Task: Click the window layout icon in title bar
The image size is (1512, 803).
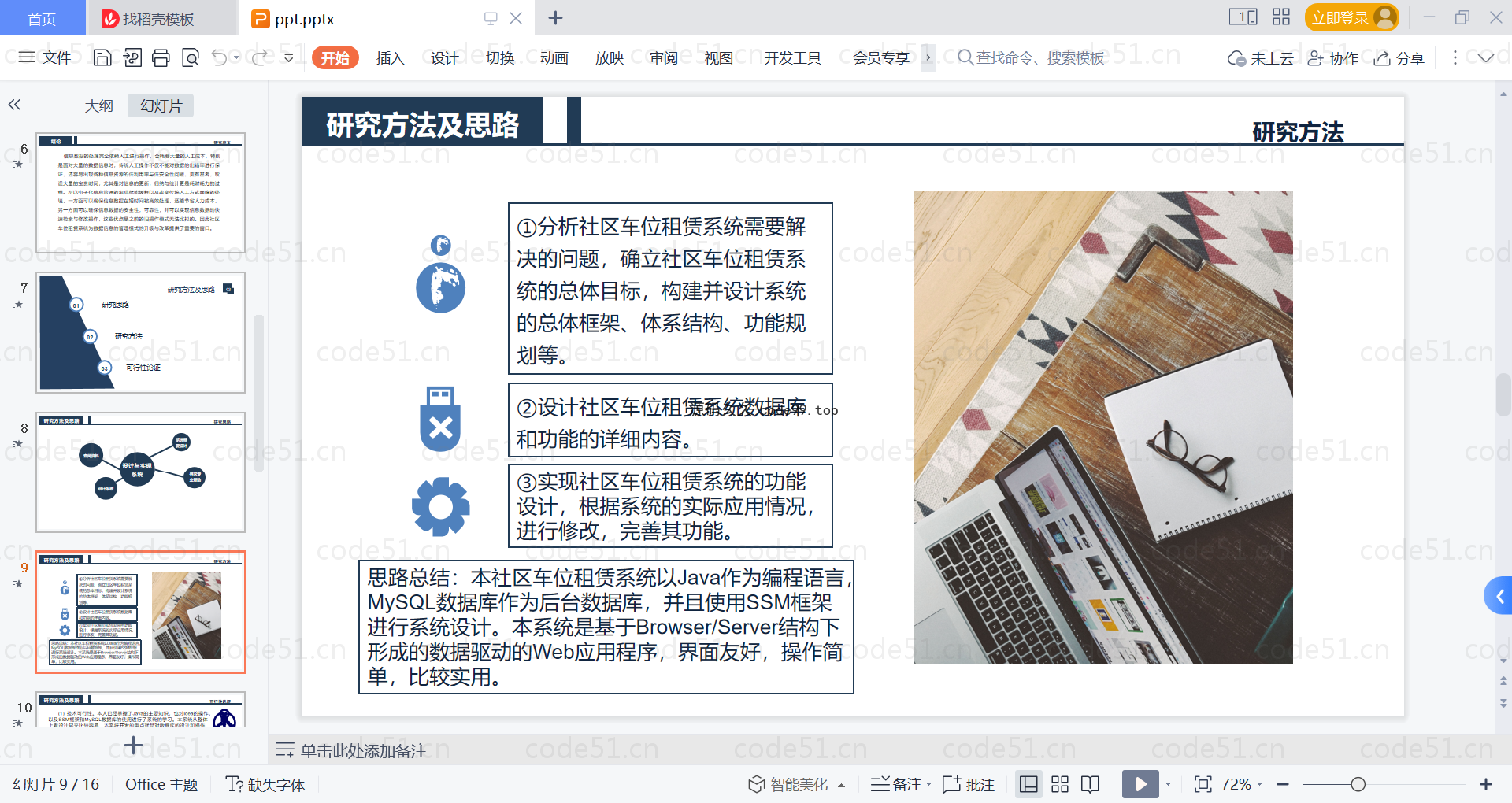Action: tap(1243, 17)
